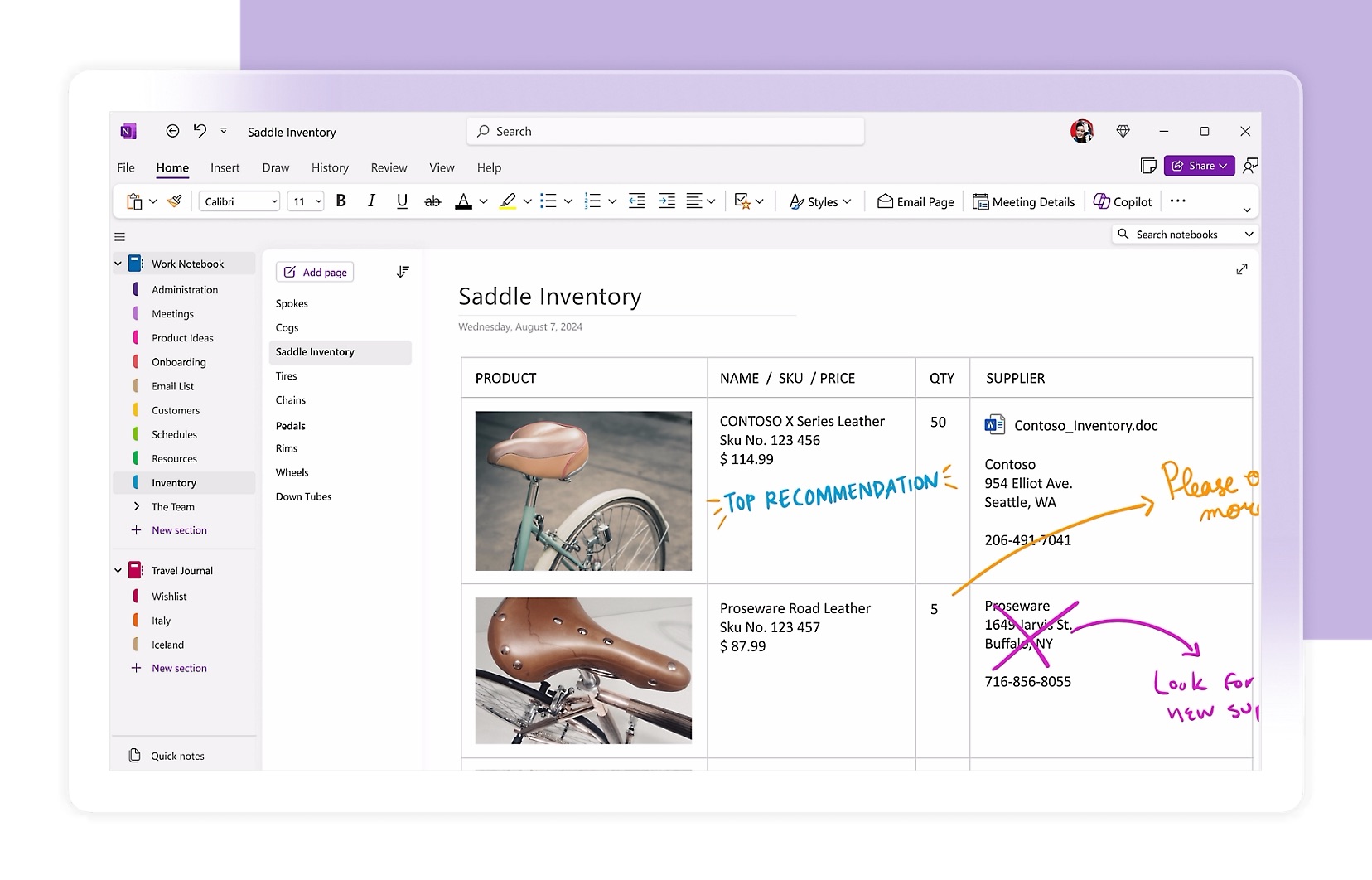Viewport: 1372px width, 880px height.
Task: Sort pages using the sort icon
Action: click(403, 272)
